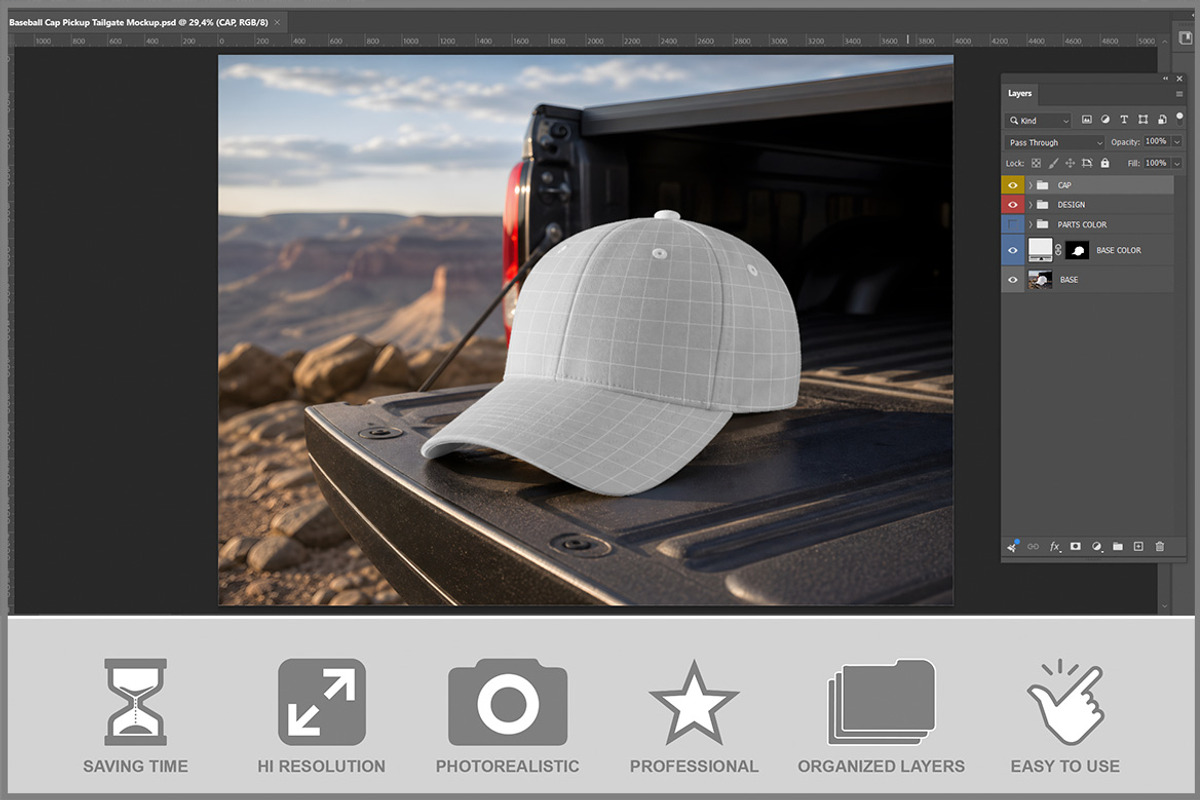Lock all padlock icon

pos(1105,163)
